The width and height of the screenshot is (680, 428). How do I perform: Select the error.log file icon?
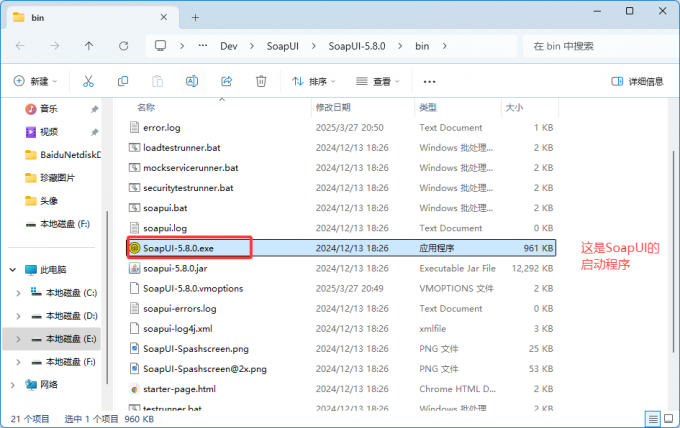tap(134, 127)
